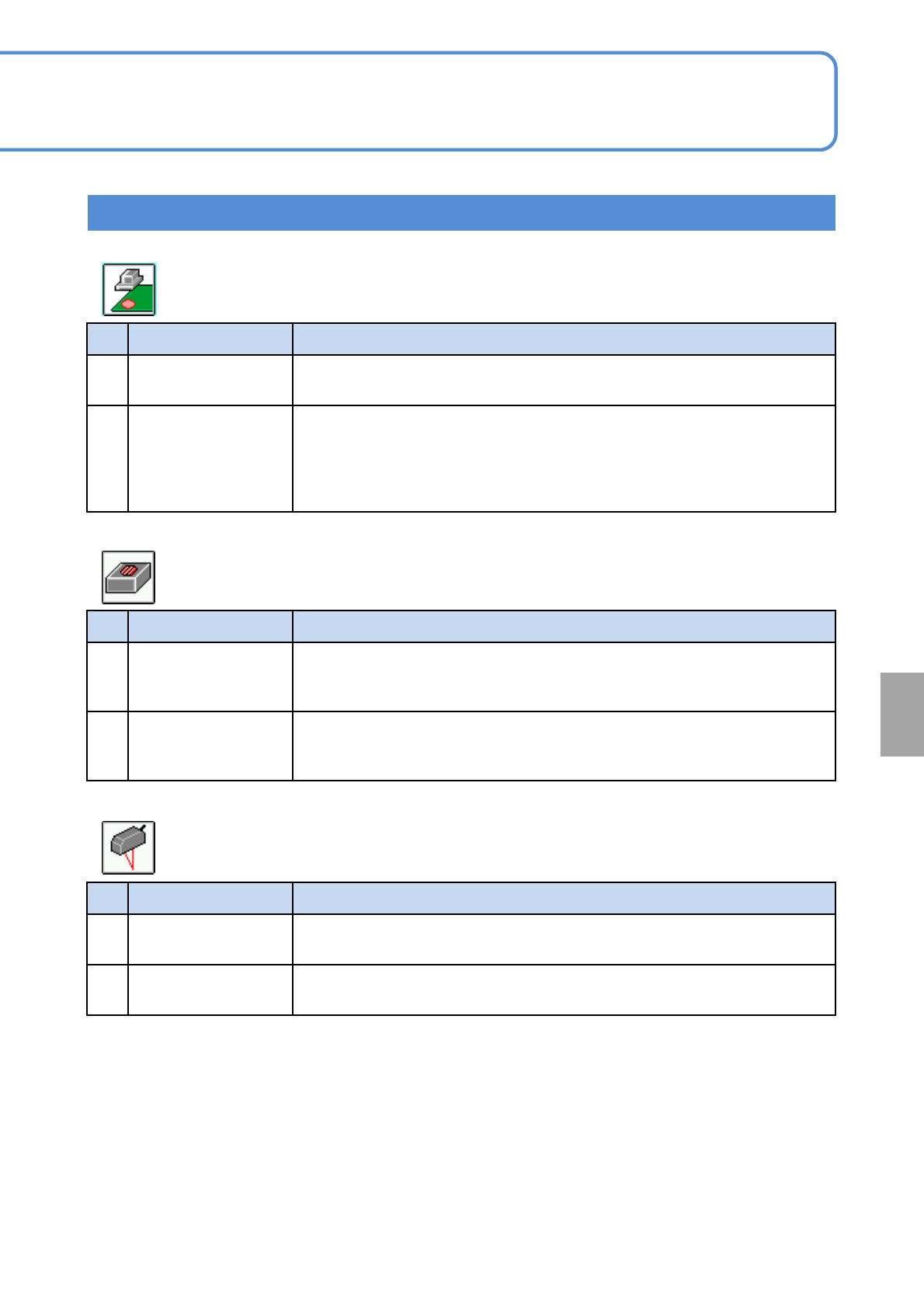Click the wide header cell below the striped box icon

564,627
